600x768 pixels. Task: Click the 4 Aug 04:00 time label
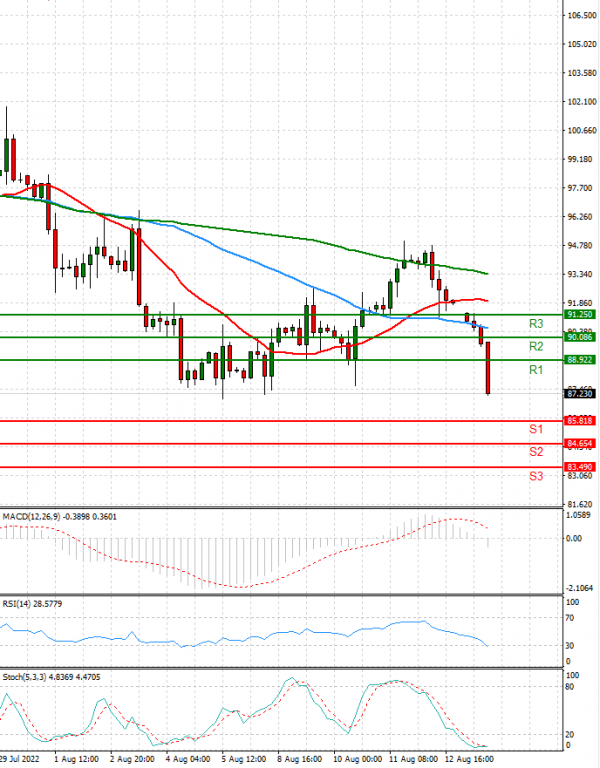tap(186, 760)
